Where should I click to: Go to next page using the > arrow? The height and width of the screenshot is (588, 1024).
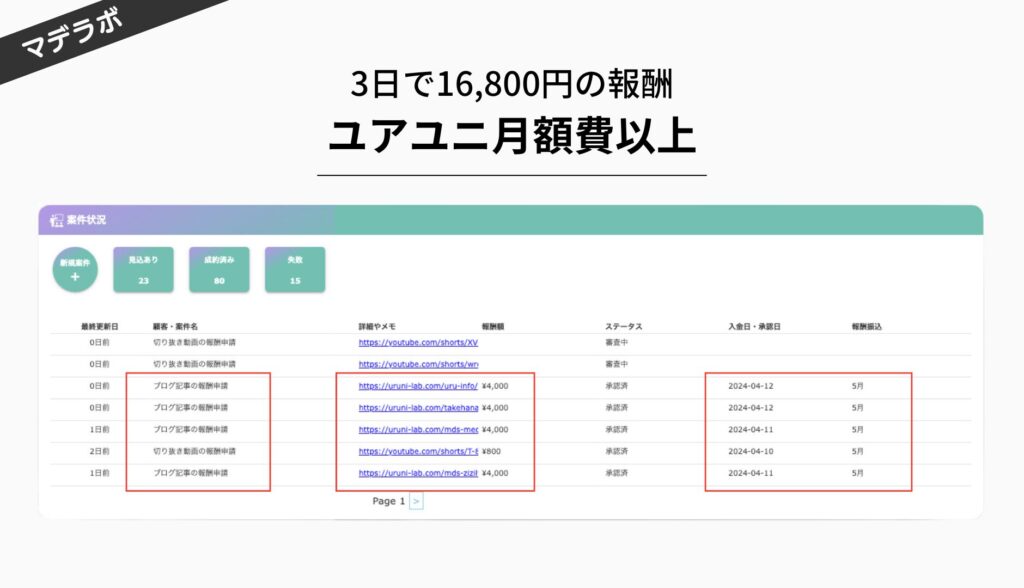[x=416, y=501]
